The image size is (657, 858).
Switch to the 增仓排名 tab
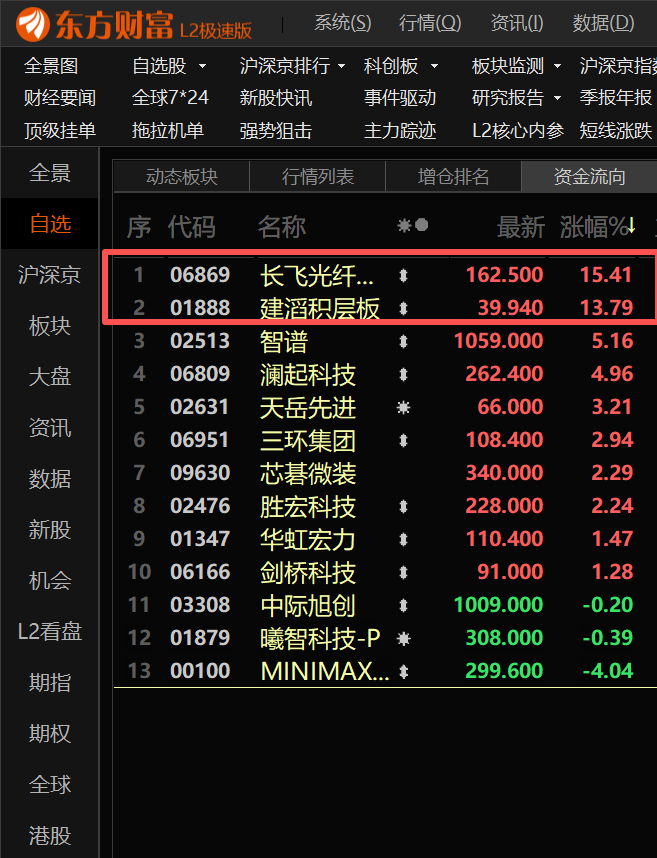coord(453,176)
